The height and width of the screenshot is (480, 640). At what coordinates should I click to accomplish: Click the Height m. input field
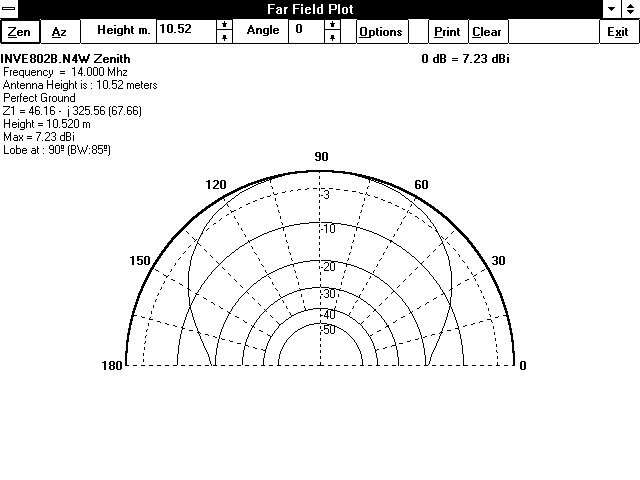(187, 31)
